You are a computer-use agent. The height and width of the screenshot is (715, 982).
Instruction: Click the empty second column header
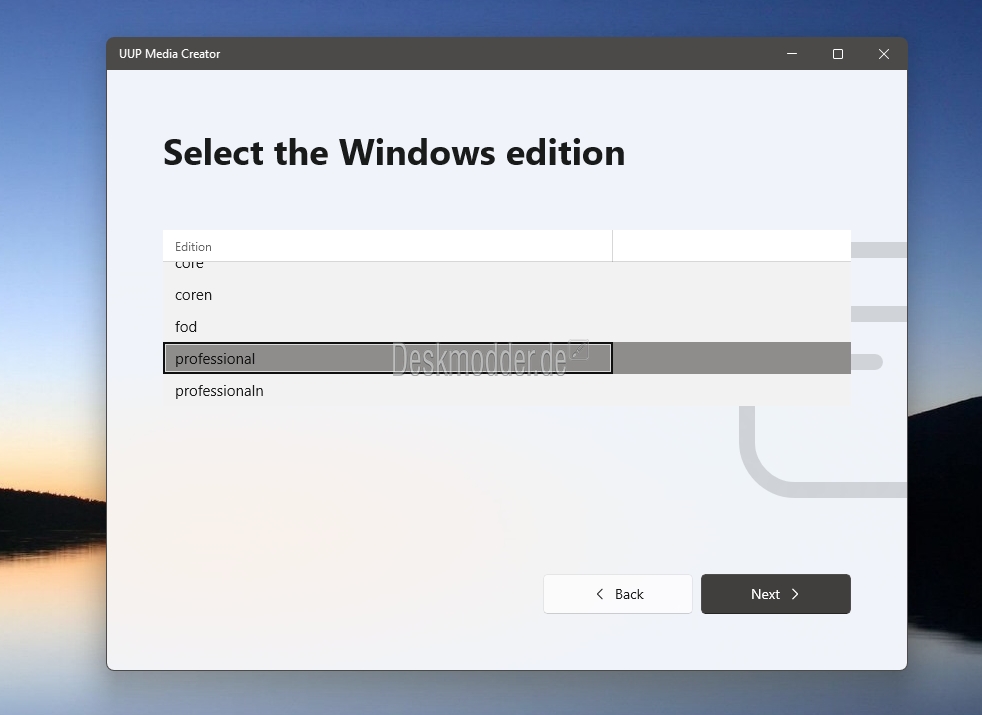pyautogui.click(x=731, y=246)
